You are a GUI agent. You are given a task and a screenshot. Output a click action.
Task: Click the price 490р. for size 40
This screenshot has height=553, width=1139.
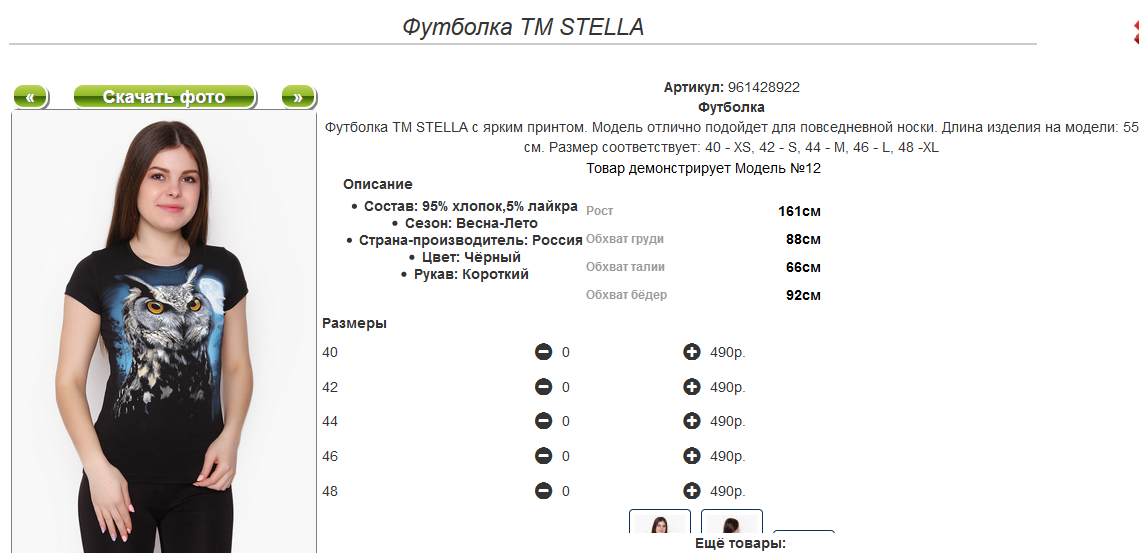728,353
